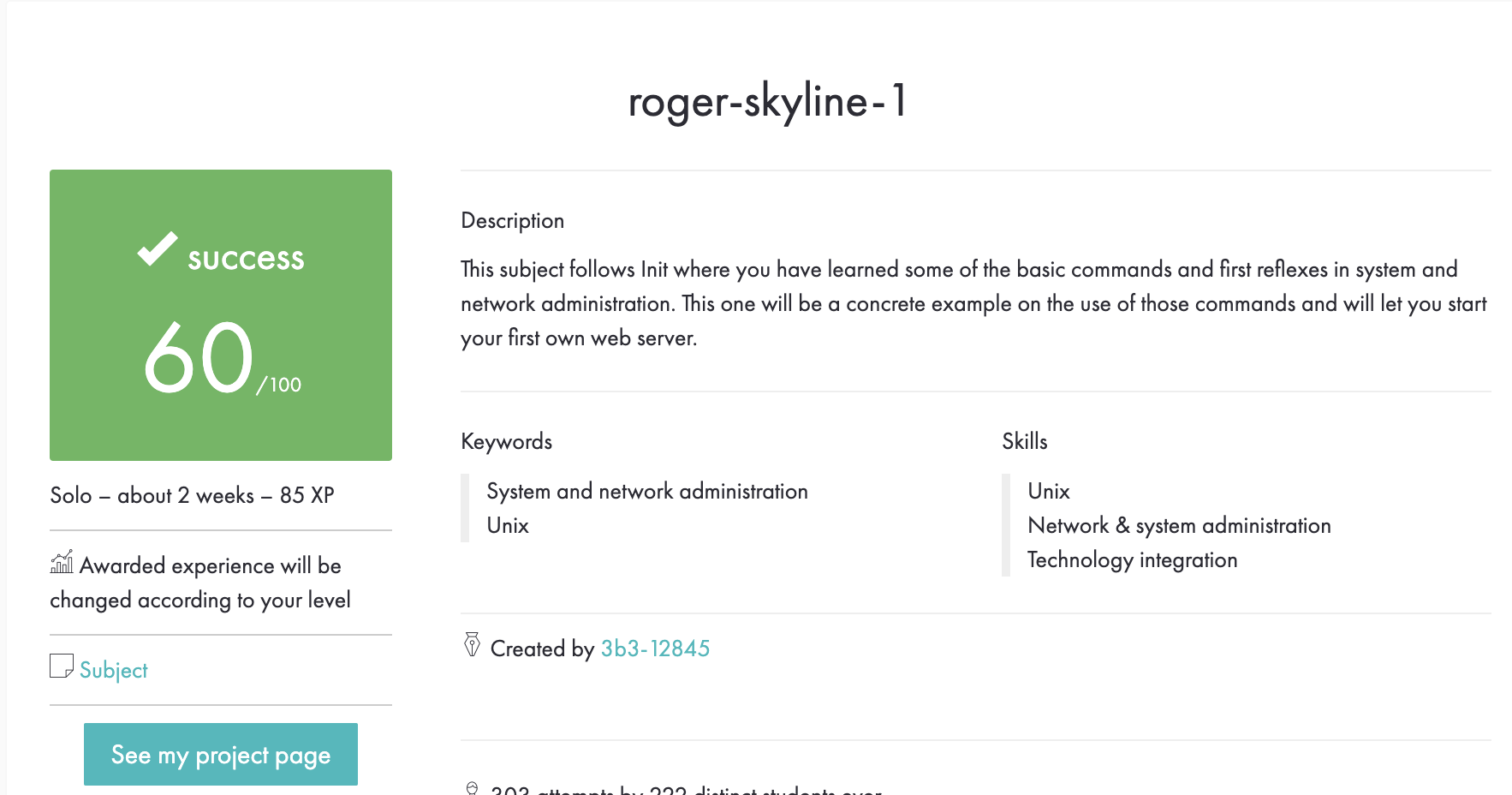
Task: Click the Solo duration info line
Action: tap(193, 495)
